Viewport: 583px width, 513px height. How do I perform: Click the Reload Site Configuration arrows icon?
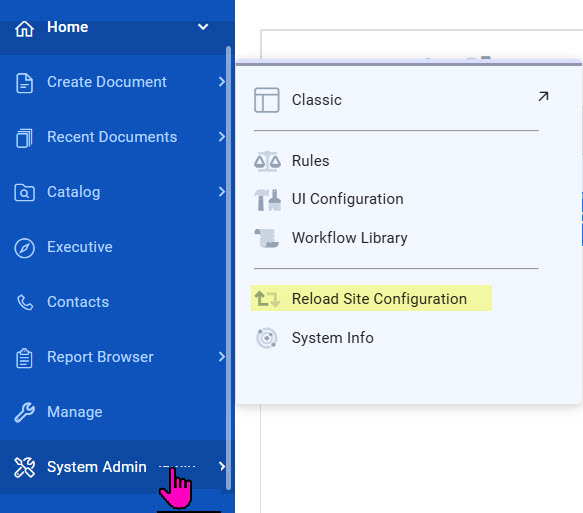tap(267, 299)
